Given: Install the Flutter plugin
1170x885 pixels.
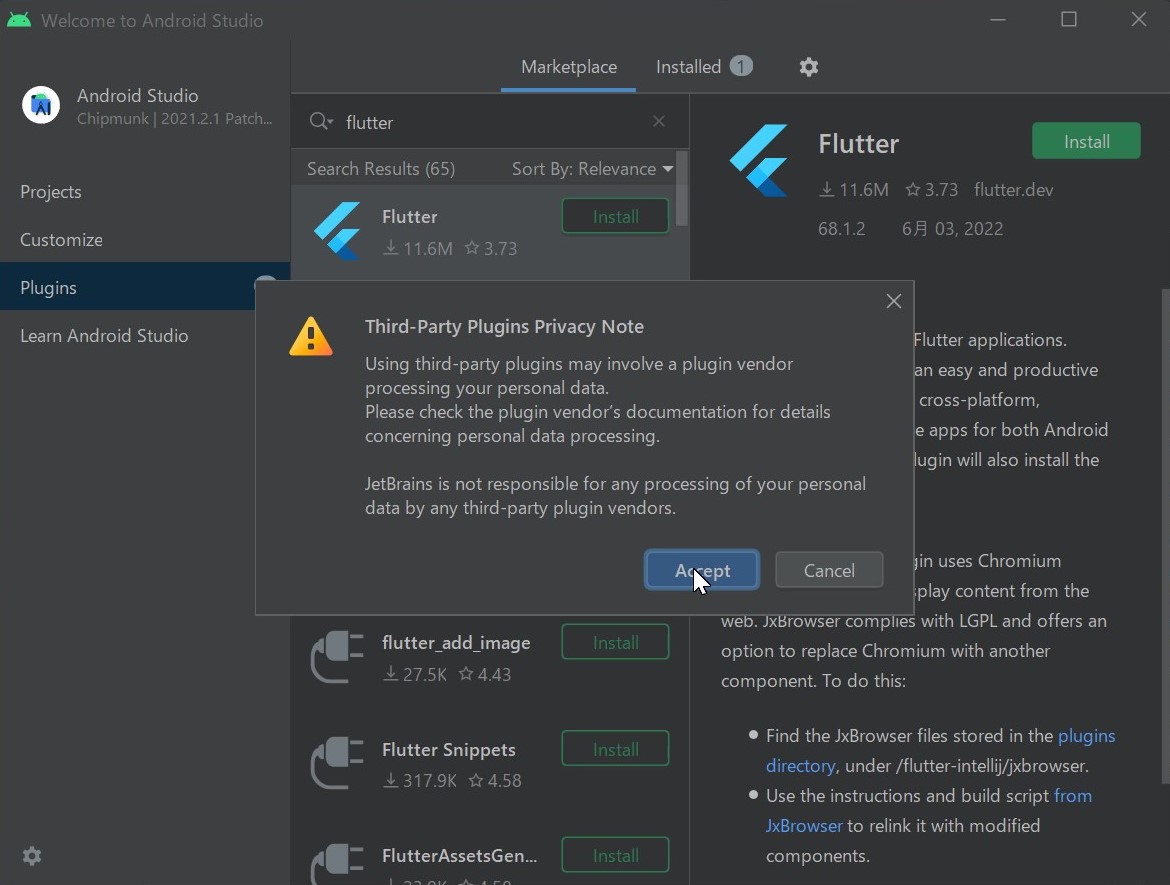Looking at the screenshot, I should pos(1086,140).
